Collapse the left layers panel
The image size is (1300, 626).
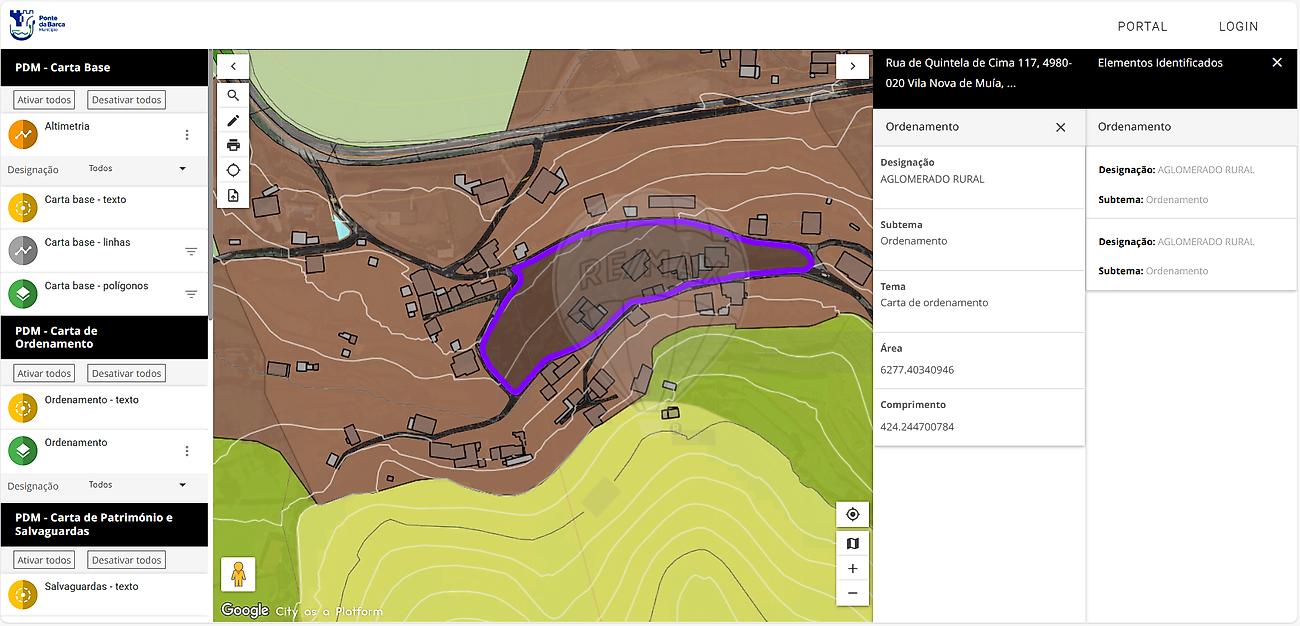(x=233, y=66)
